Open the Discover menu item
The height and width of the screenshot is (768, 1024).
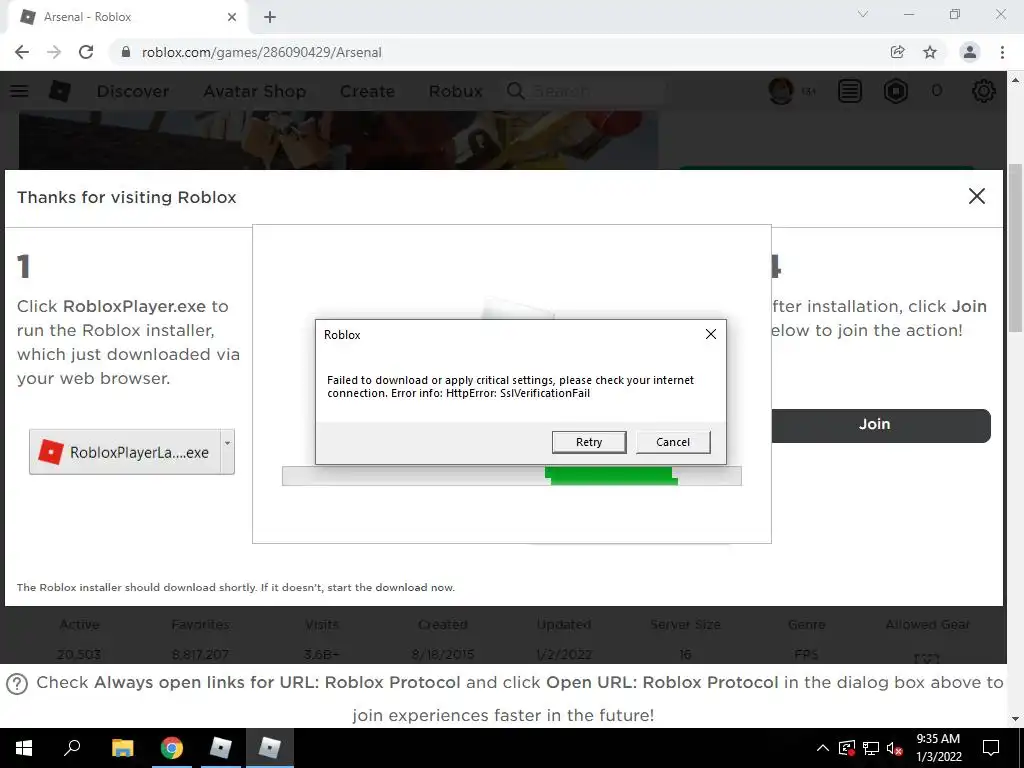tap(133, 91)
